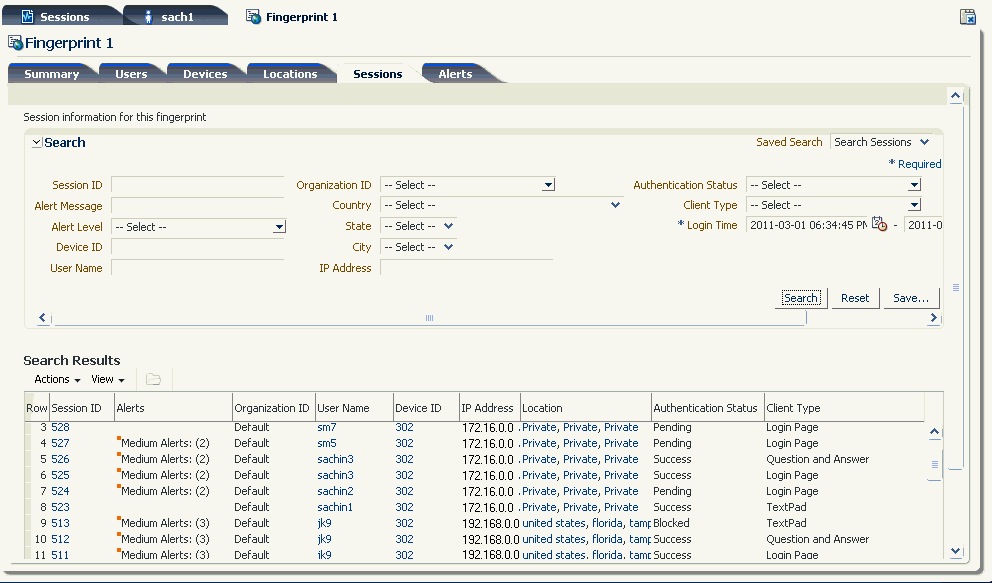Click the Session ID input field
This screenshot has height=583, width=992.
197,185
